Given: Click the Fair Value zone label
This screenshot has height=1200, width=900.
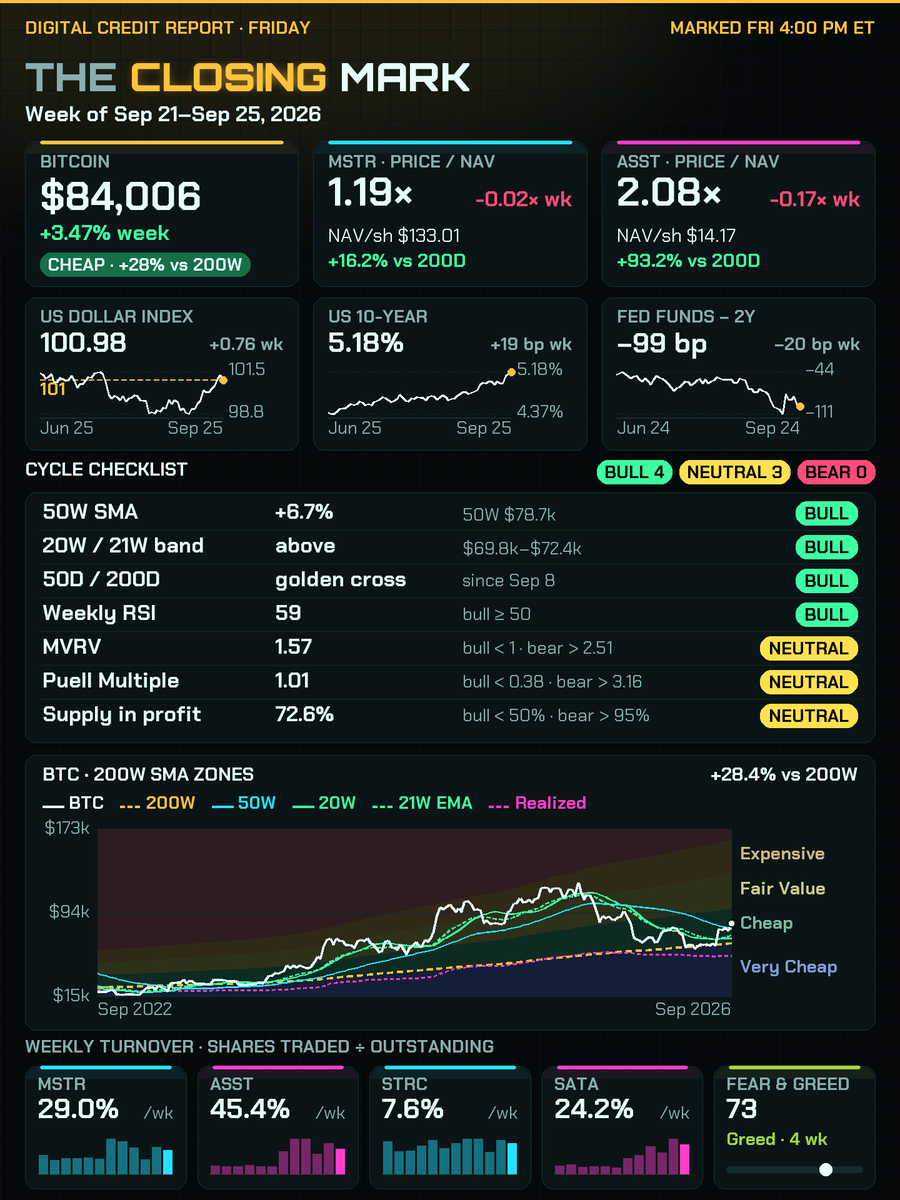Looking at the screenshot, I should [x=783, y=888].
